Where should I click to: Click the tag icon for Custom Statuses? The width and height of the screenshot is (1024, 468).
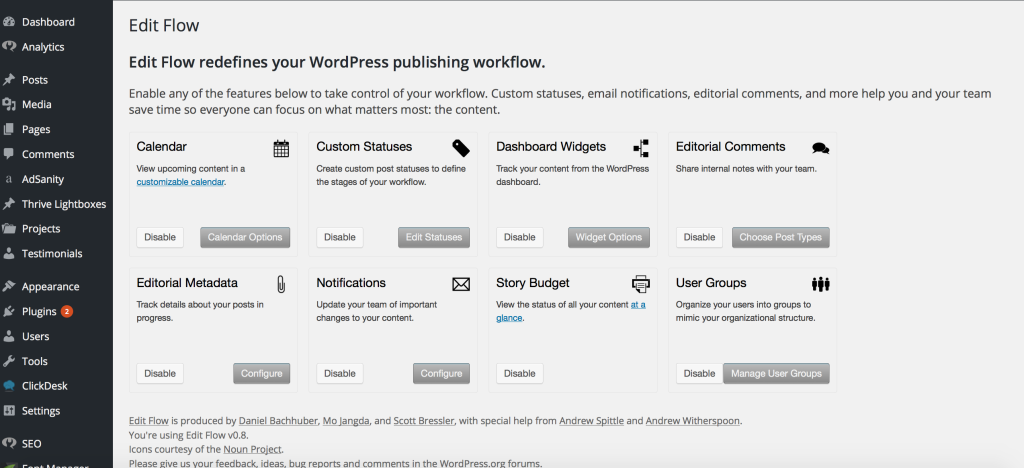461,148
